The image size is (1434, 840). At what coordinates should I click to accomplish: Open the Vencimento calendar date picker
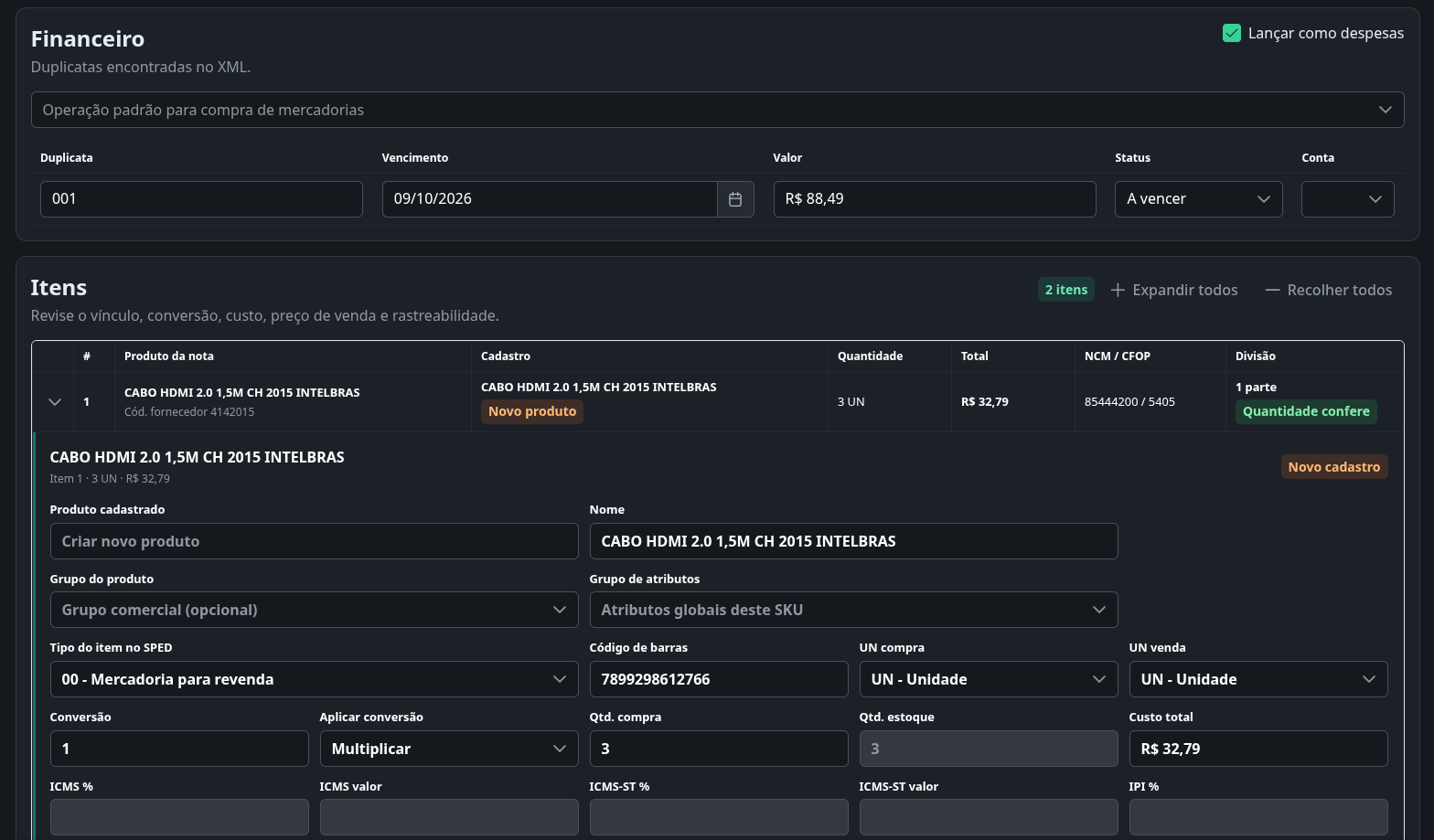[x=735, y=199]
